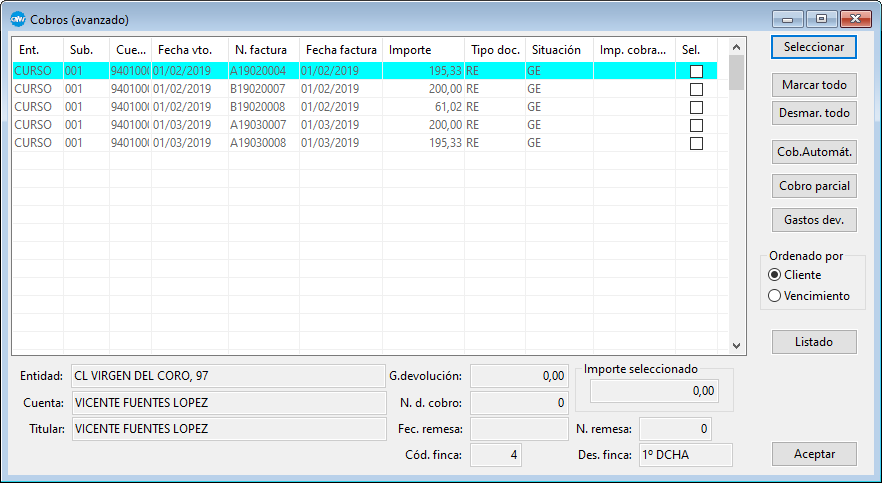Click the Cobros app icon in title bar

(17, 19)
